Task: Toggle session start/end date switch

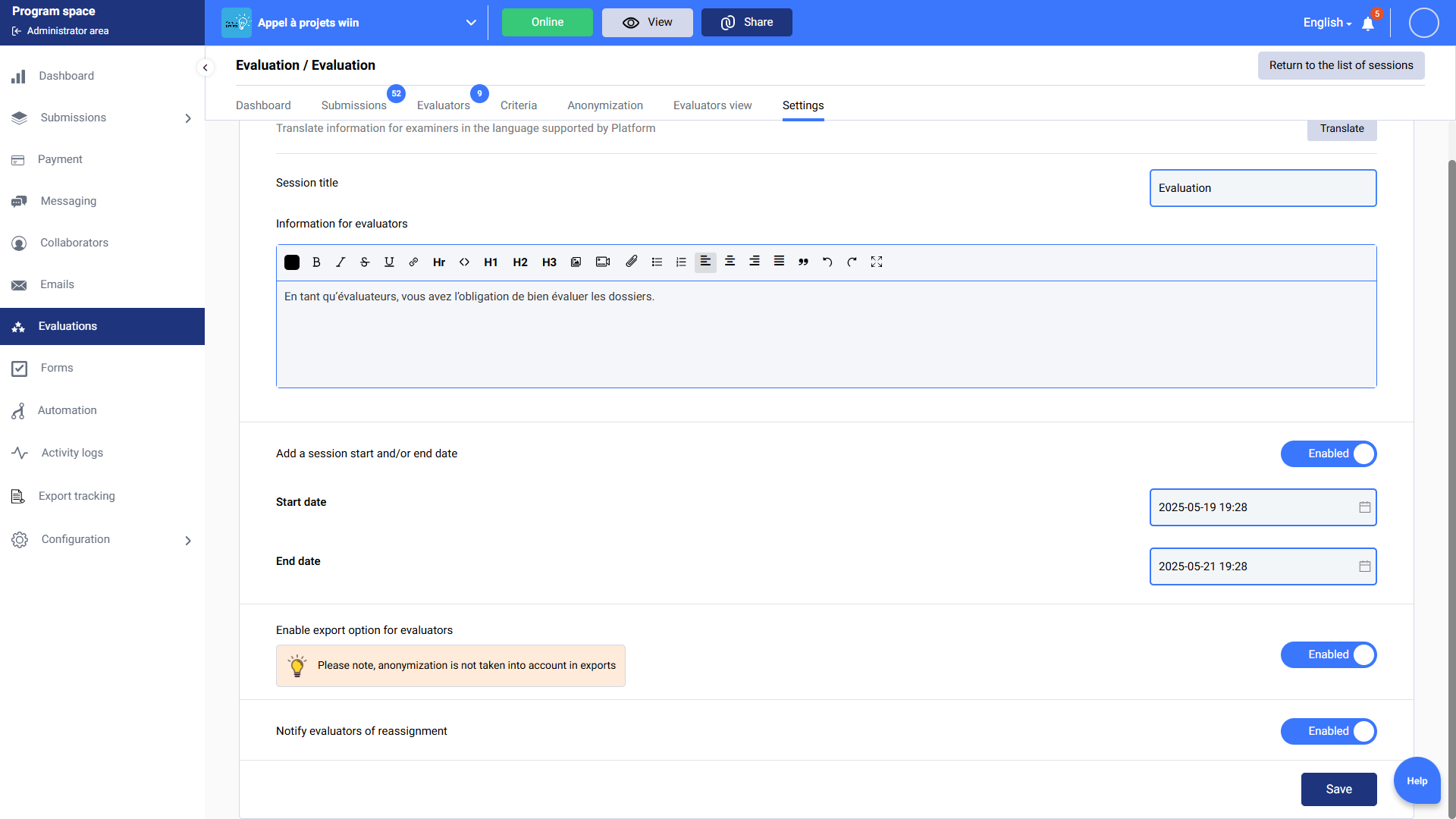Action: (x=1329, y=453)
